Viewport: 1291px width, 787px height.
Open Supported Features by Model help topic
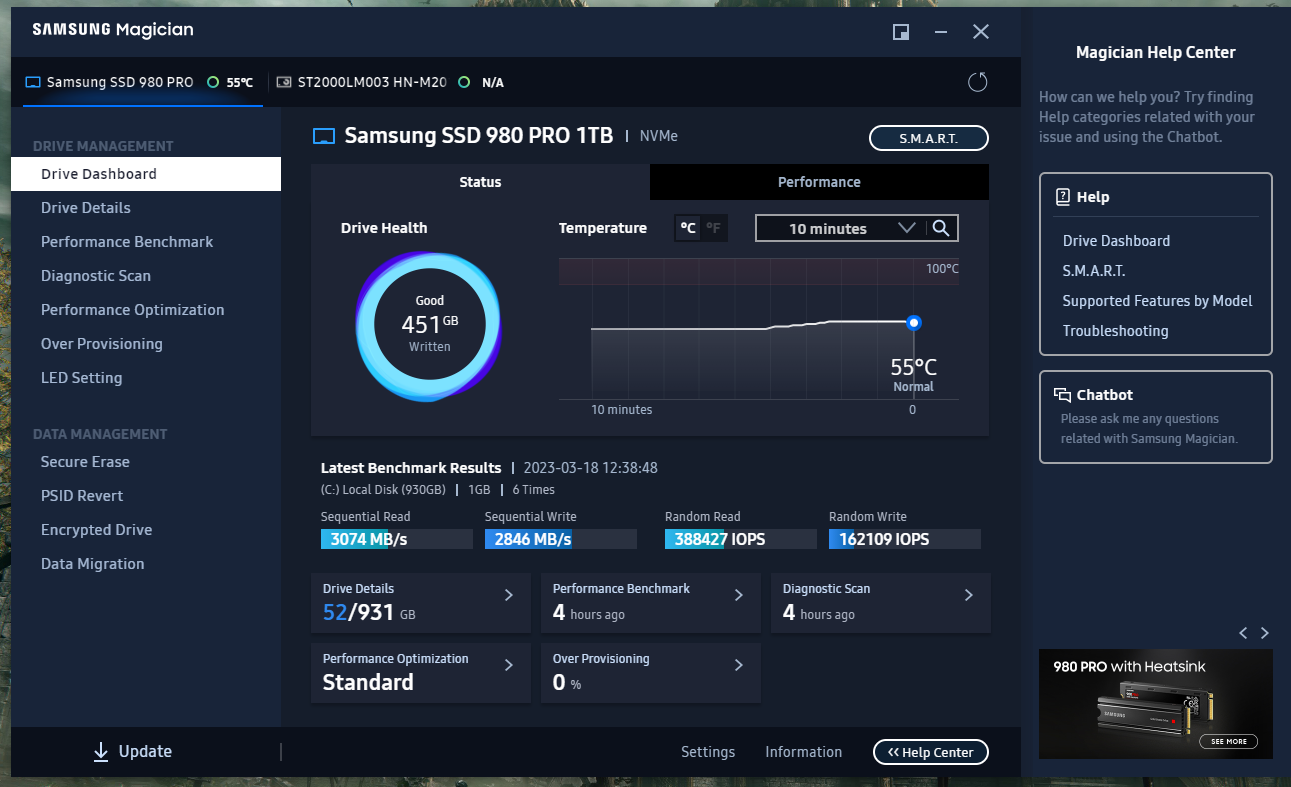coord(1158,301)
